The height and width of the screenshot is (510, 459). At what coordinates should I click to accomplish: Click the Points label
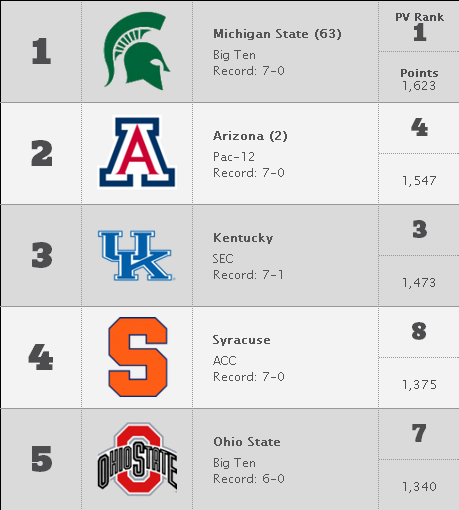[x=419, y=73]
